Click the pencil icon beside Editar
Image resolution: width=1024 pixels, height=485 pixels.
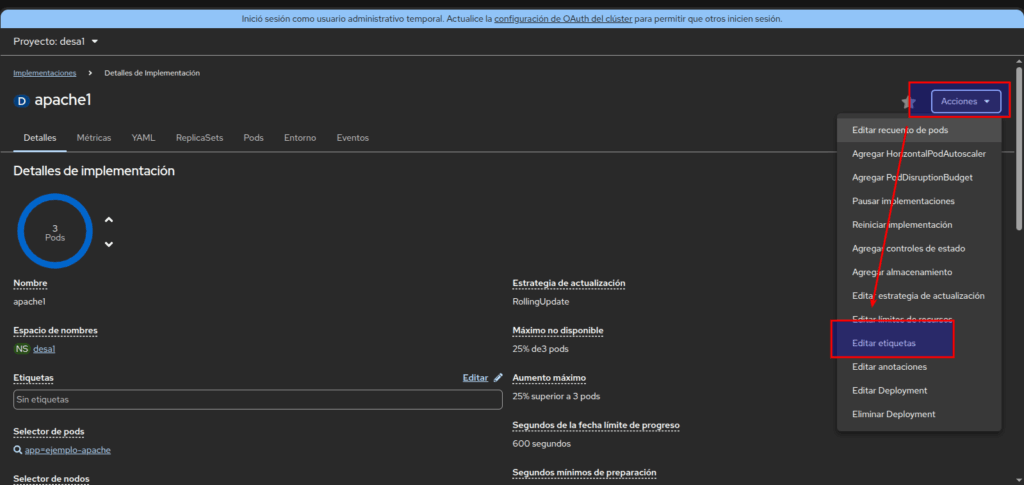point(498,378)
